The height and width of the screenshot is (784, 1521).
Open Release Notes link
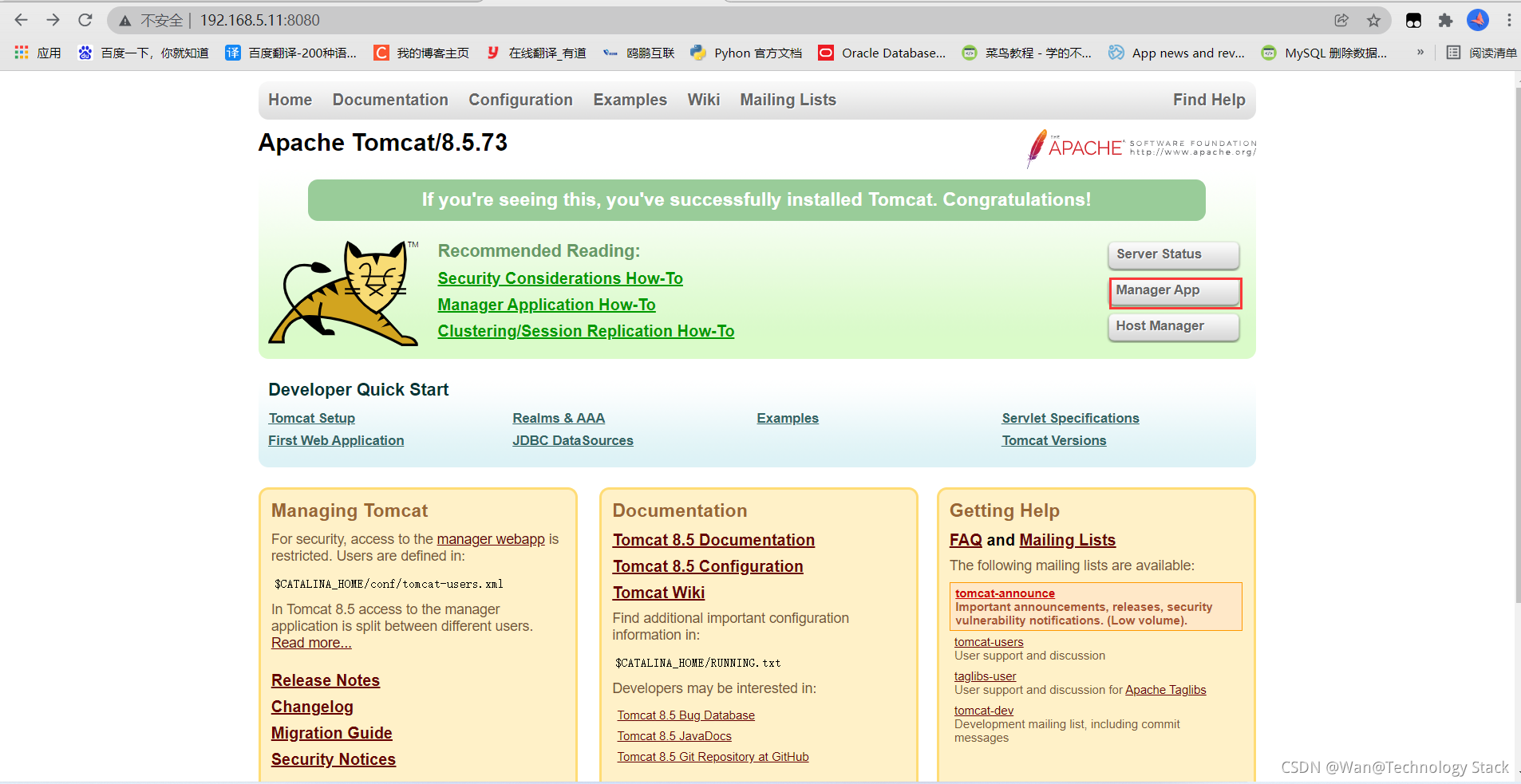(326, 680)
